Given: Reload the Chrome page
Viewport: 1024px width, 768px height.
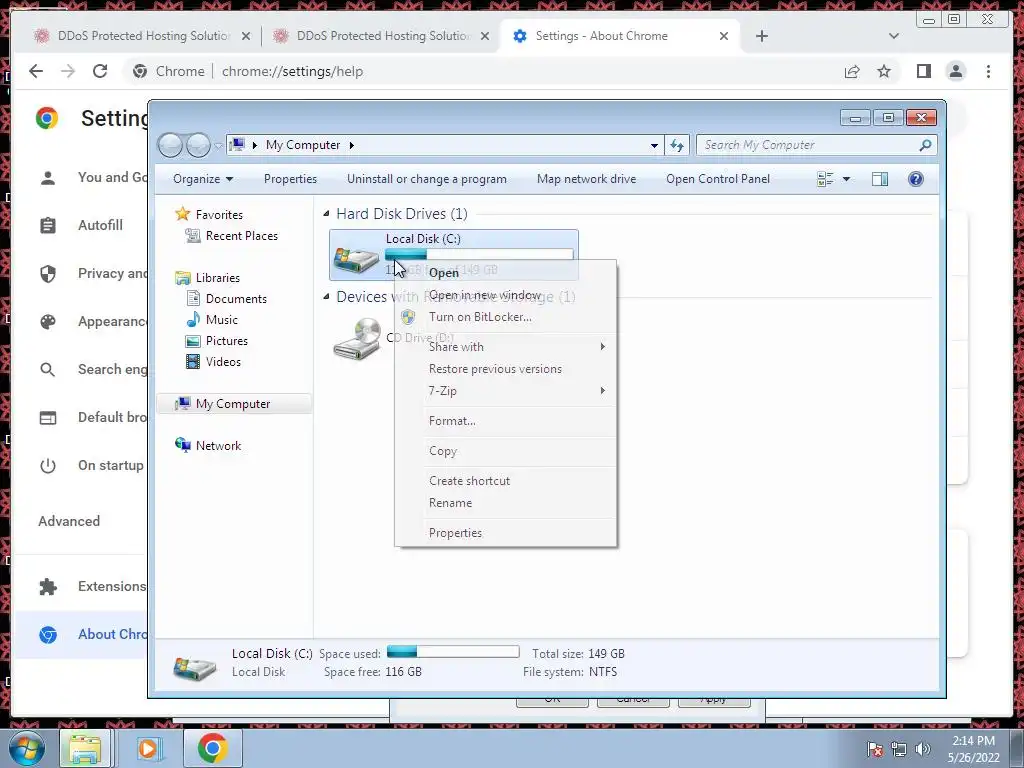Looking at the screenshot, I should [100, 71].
